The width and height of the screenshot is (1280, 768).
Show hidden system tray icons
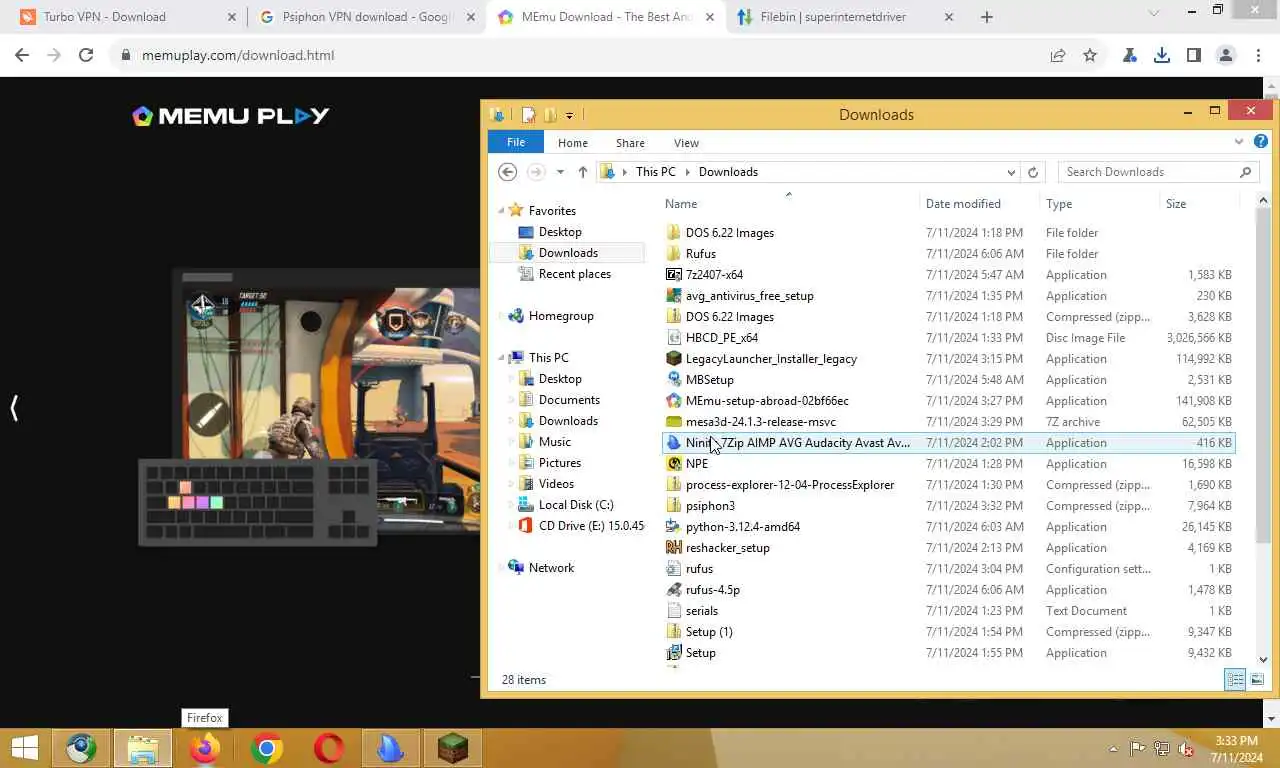coord(1114,749)
